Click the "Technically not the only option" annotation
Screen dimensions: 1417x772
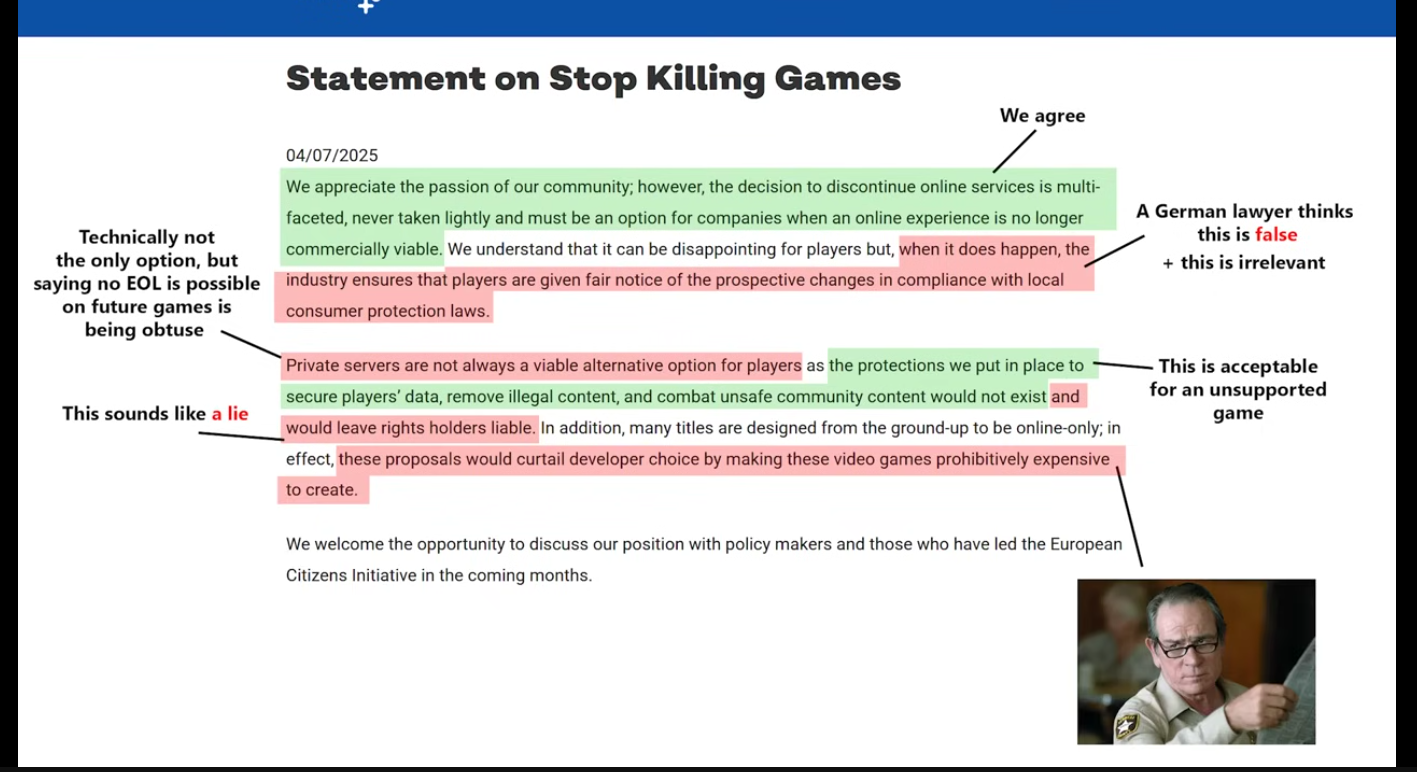[x=146, y=283]
